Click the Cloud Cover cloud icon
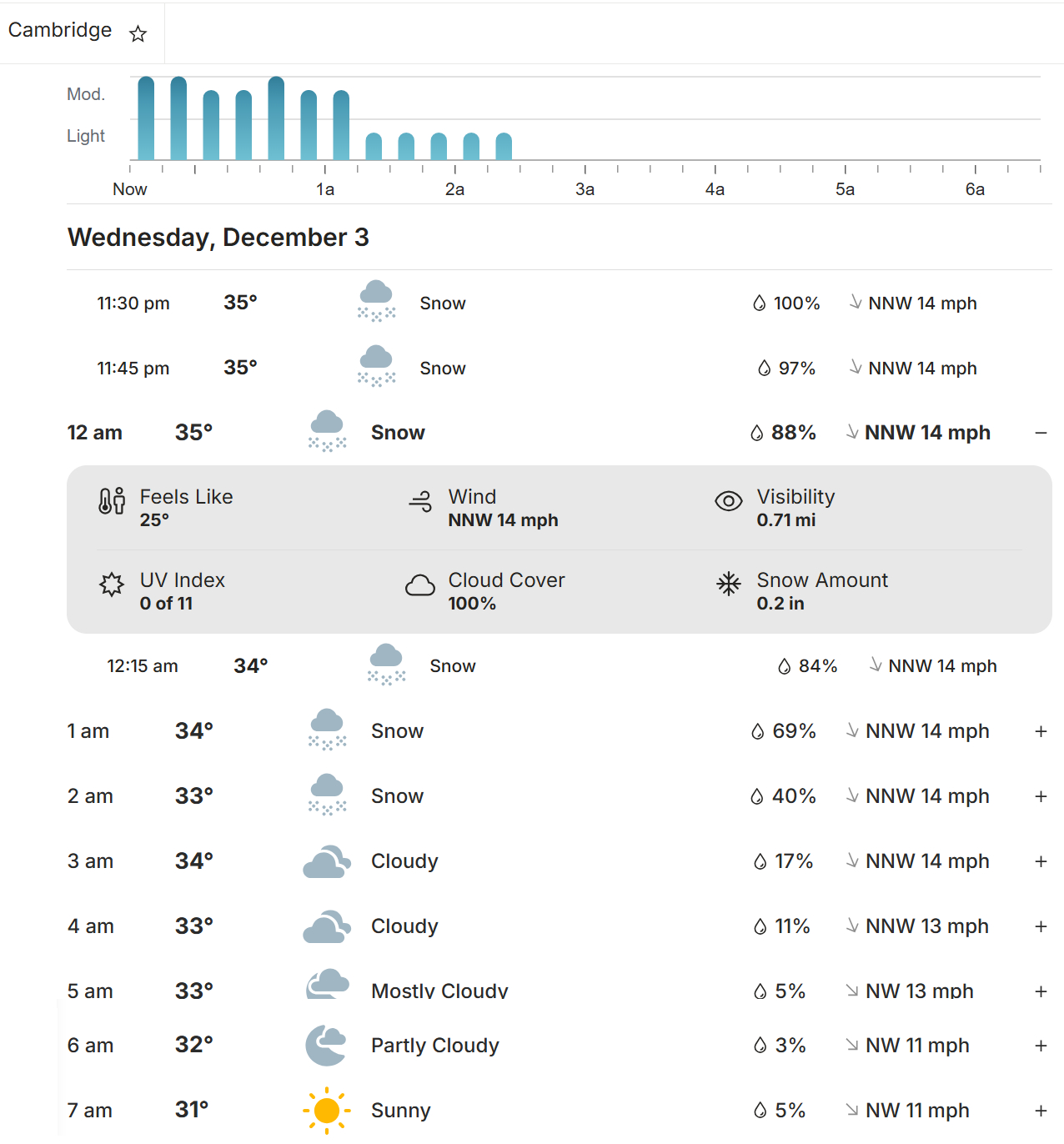Image resolution: width=1064 pixels, height=1144 pixels. (420, 585)
